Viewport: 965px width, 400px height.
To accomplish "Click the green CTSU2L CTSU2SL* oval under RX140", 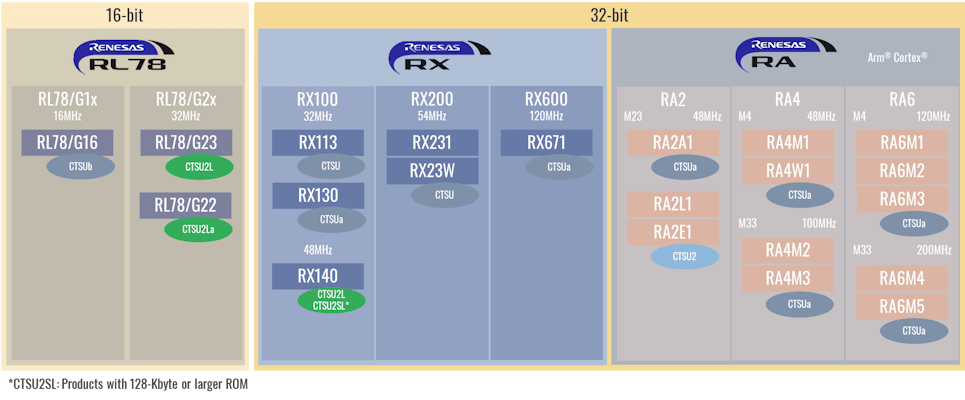I will click(332, 300).
